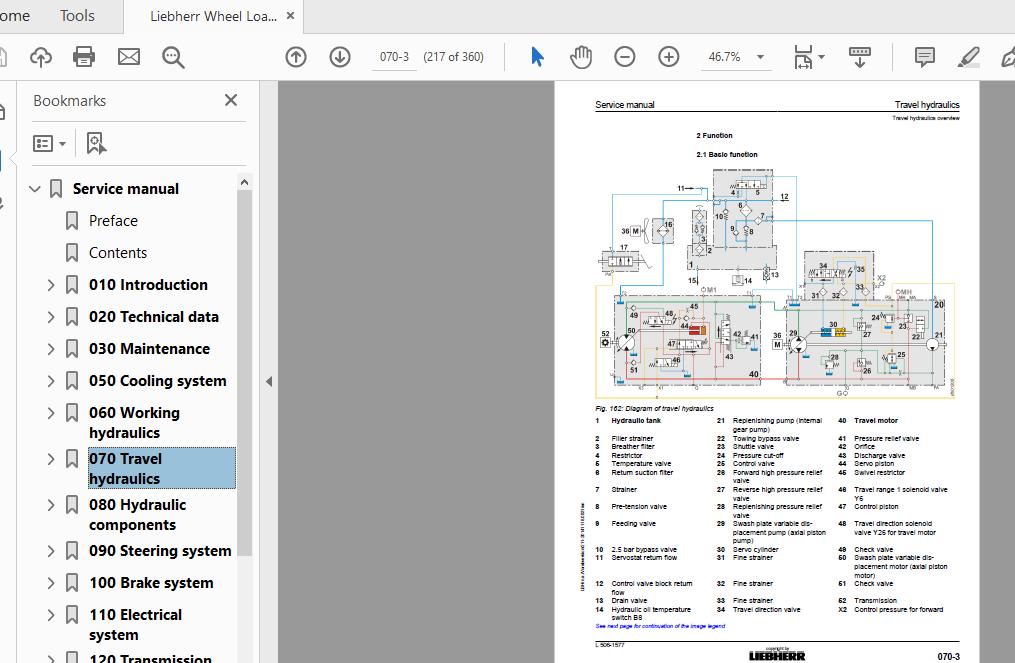Image resolution: width=1015 pixels, height=663 pixels.
Task: Select the Hand tool for panning
Action: 581,57
